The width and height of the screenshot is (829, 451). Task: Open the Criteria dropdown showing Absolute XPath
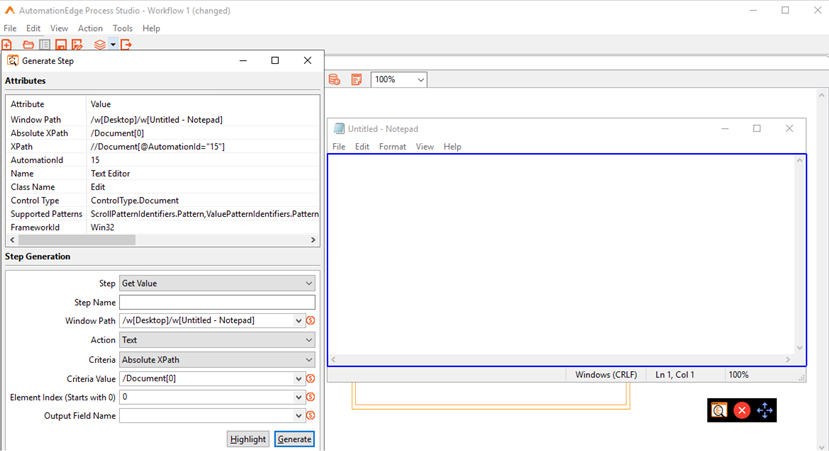tap(217, 360)
